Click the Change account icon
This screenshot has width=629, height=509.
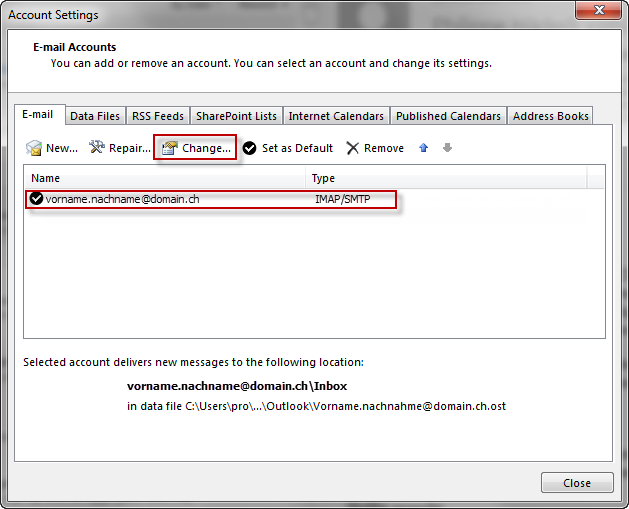[170, 148]
